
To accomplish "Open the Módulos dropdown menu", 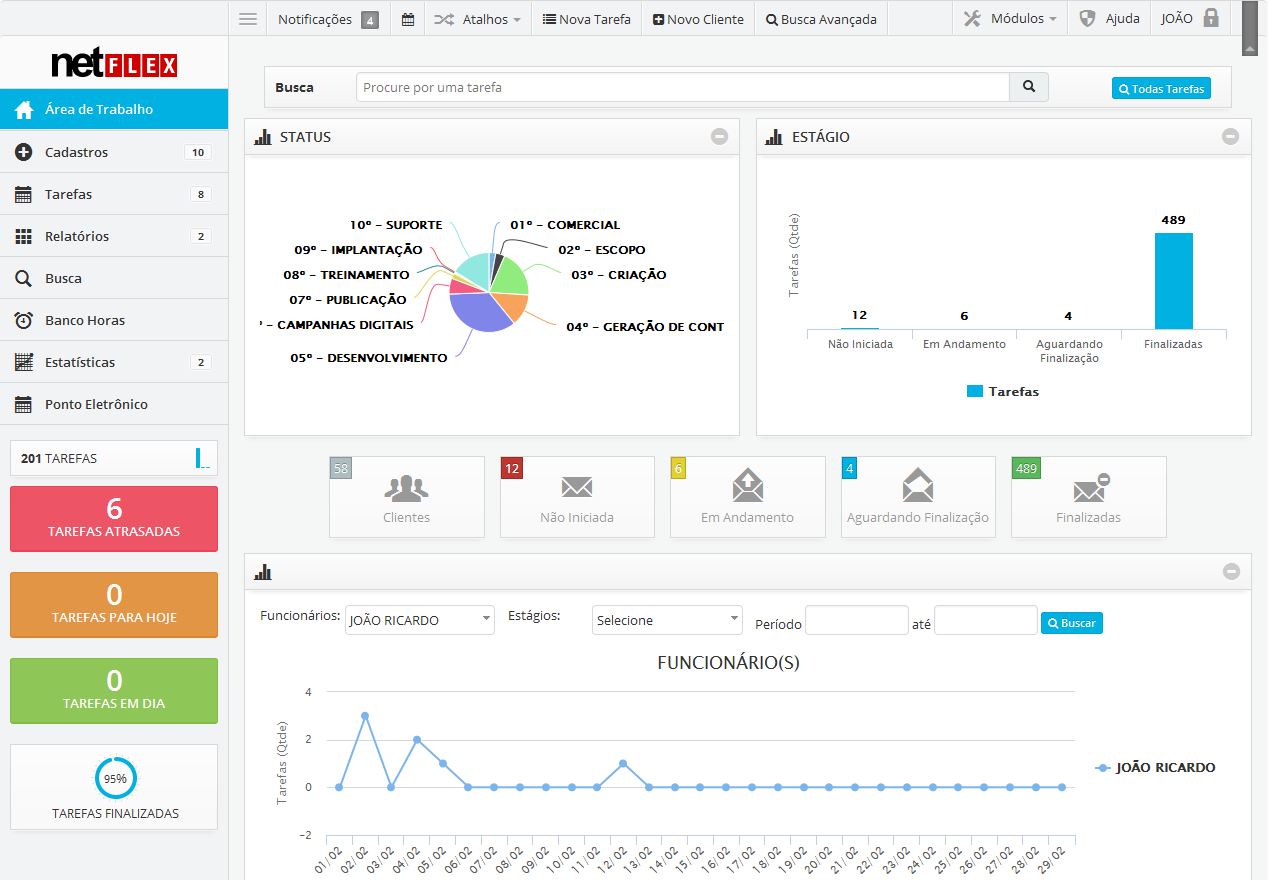I will (1010, 19).
